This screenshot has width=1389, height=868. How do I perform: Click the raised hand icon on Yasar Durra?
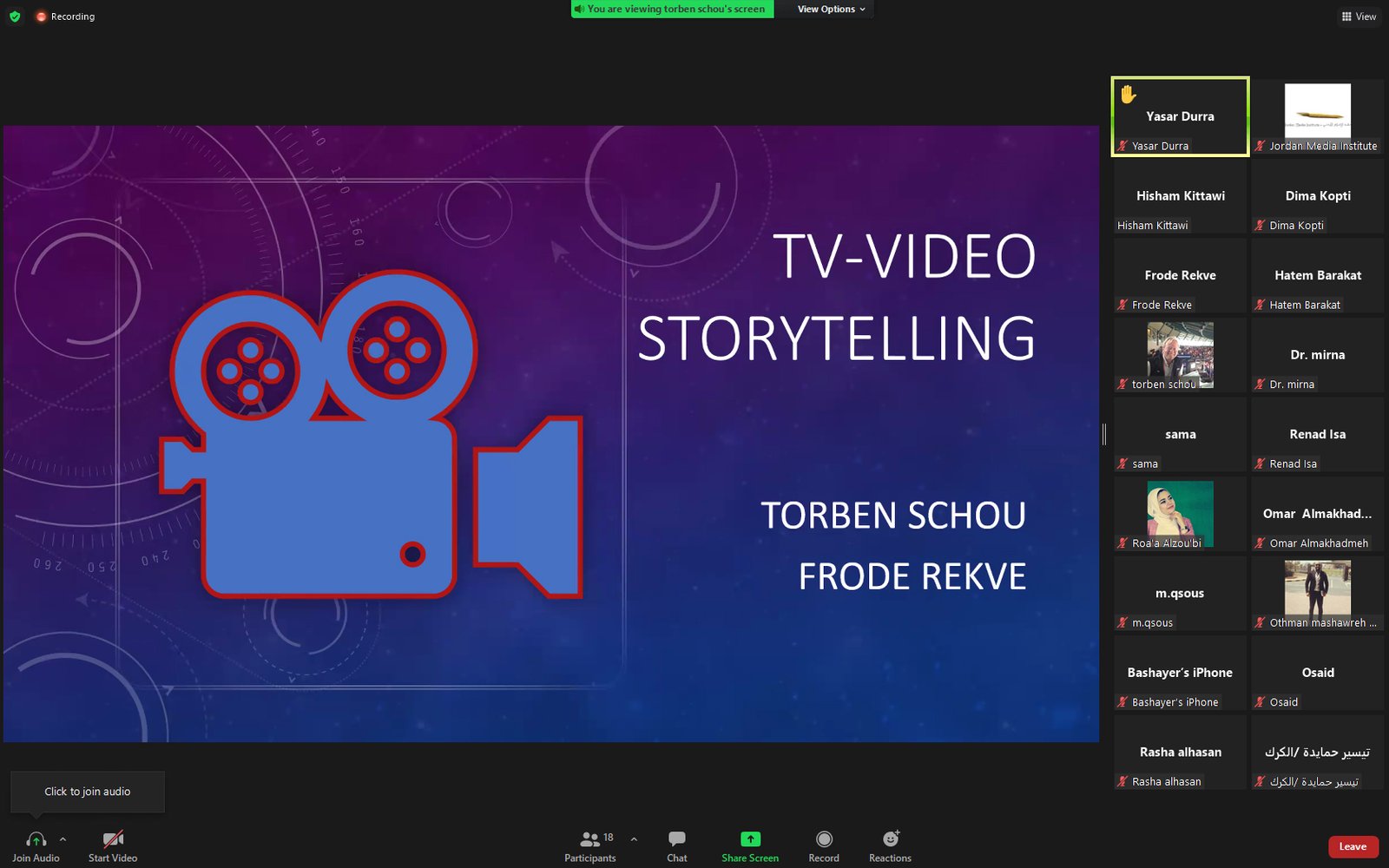pyautogui.click(x=1128, y=94)
